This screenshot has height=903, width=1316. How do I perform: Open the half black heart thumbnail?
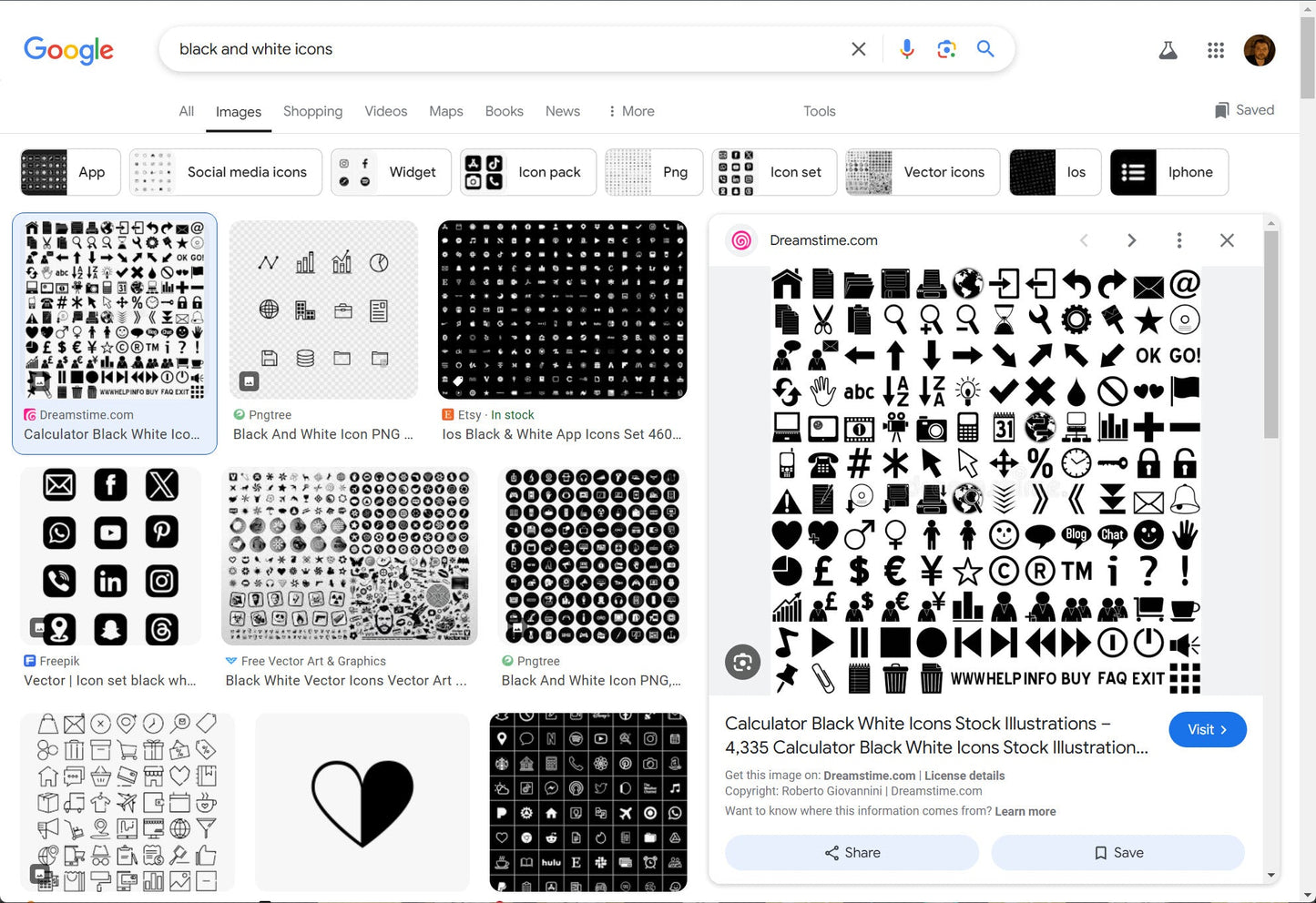pyautogui.click(x=362, y=803)
